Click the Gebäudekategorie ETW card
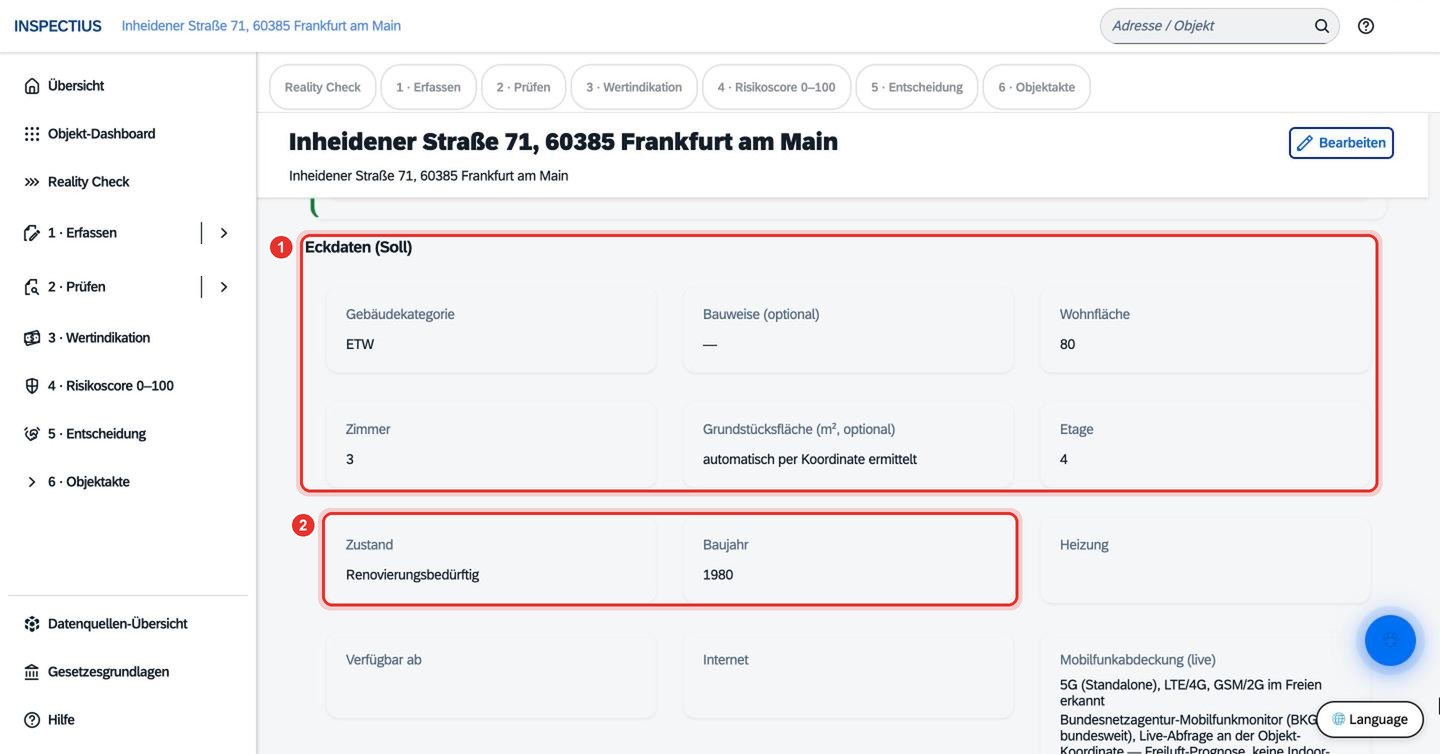 (x=492, y=330)
